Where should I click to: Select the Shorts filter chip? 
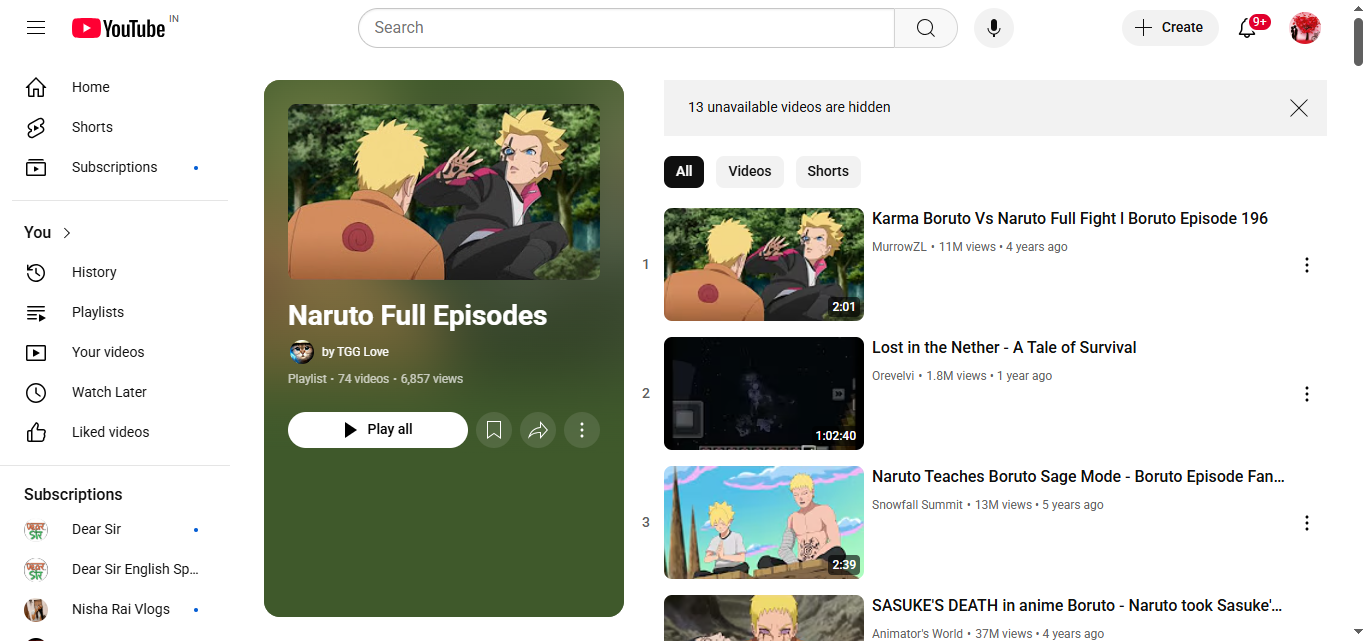click(828, 171)
